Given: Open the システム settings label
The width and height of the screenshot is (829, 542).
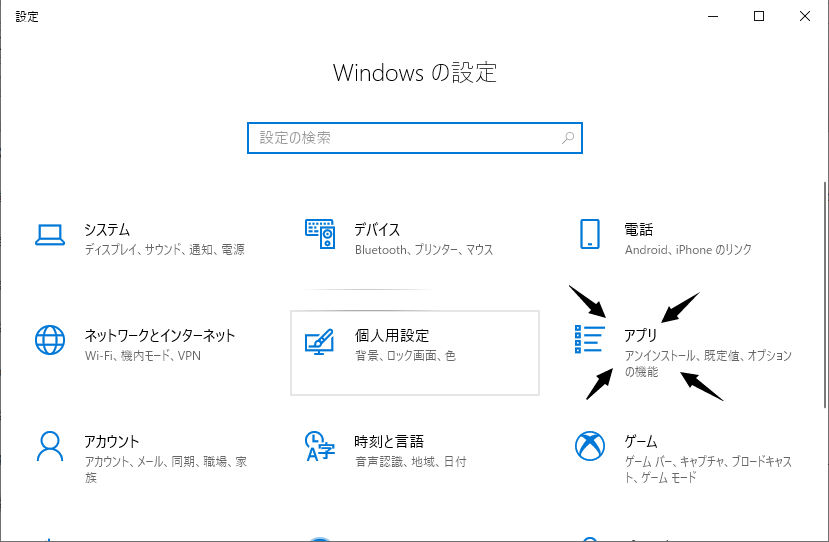Looking at the screenshot, I should [107, 230].
